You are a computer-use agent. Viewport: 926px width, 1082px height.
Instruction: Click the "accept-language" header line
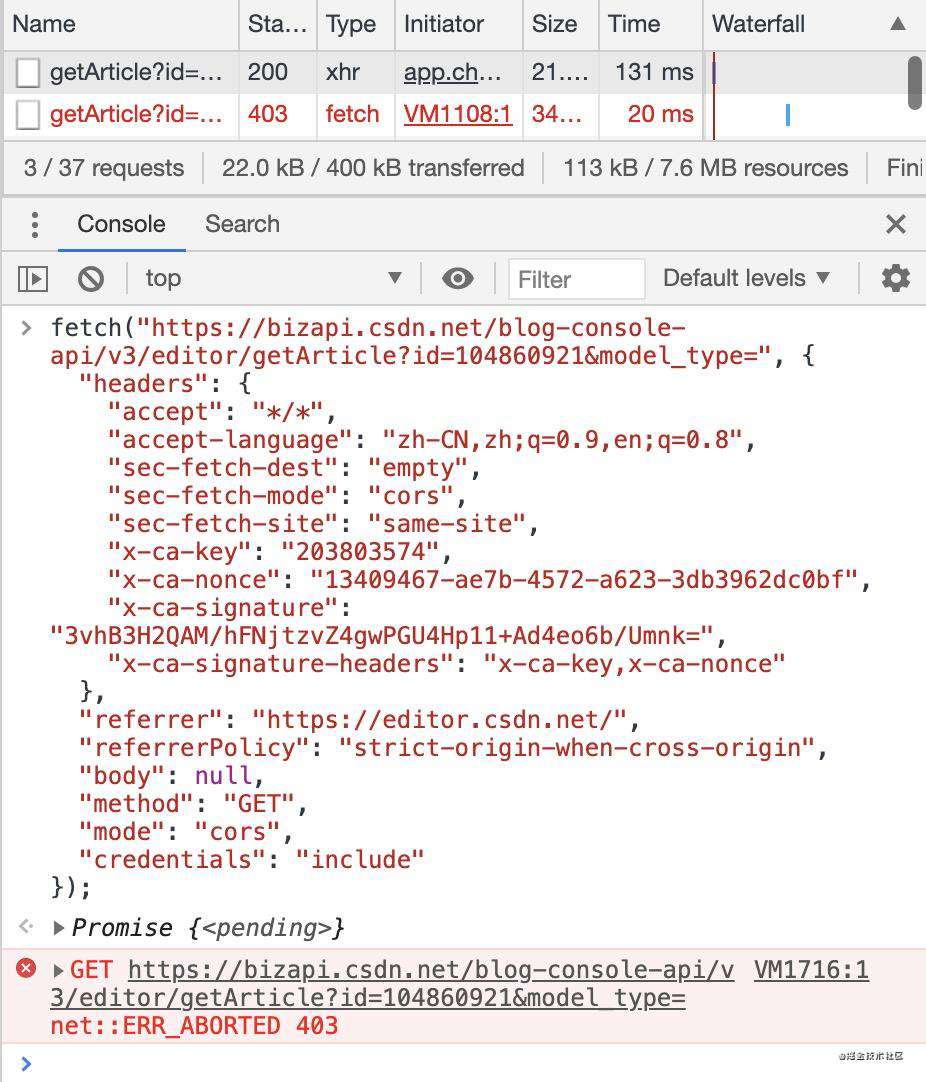pyautogui.click(x=431, y=440)
